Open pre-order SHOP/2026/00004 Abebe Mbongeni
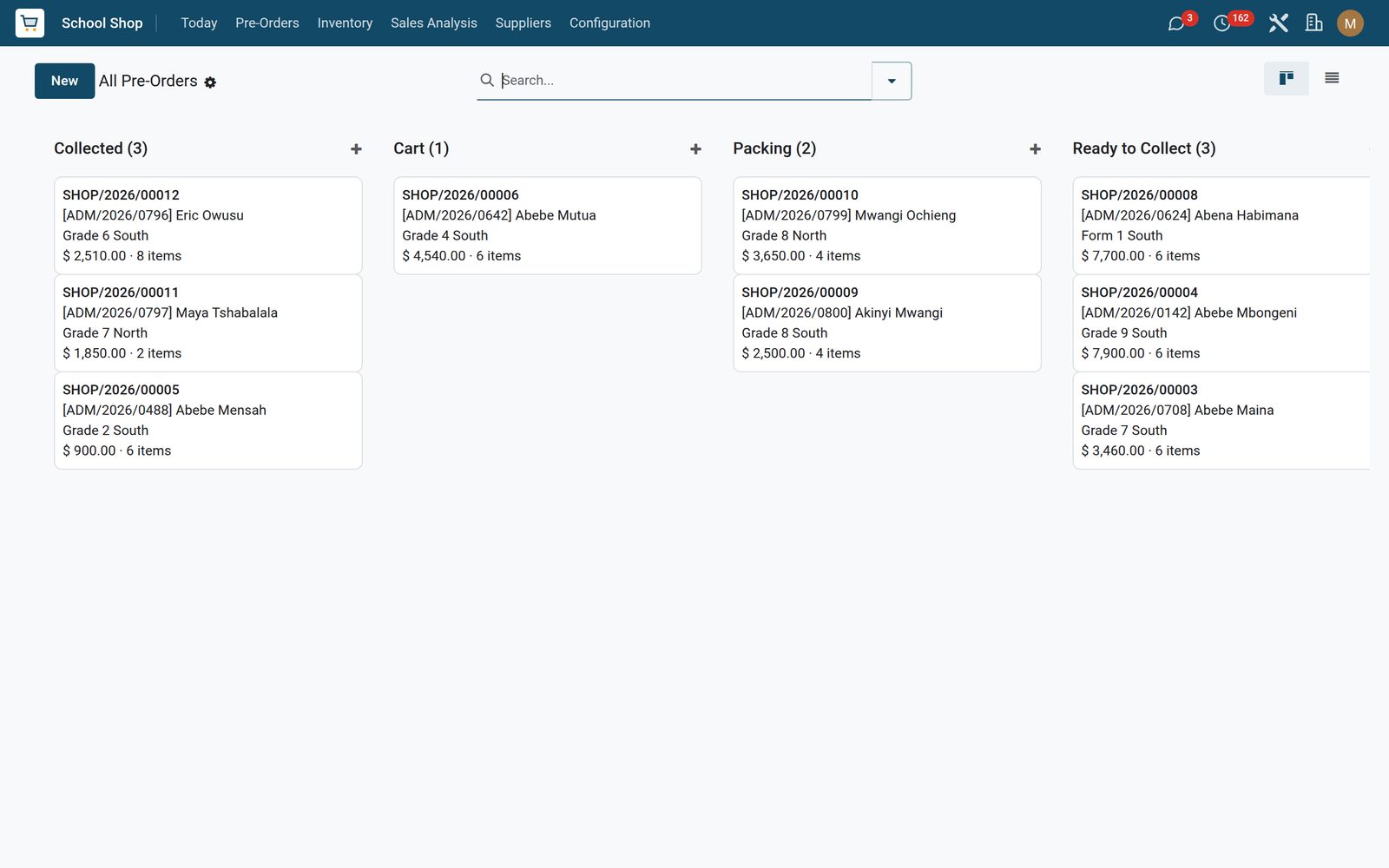1389x868 pixels. [x=1221, y=323]
